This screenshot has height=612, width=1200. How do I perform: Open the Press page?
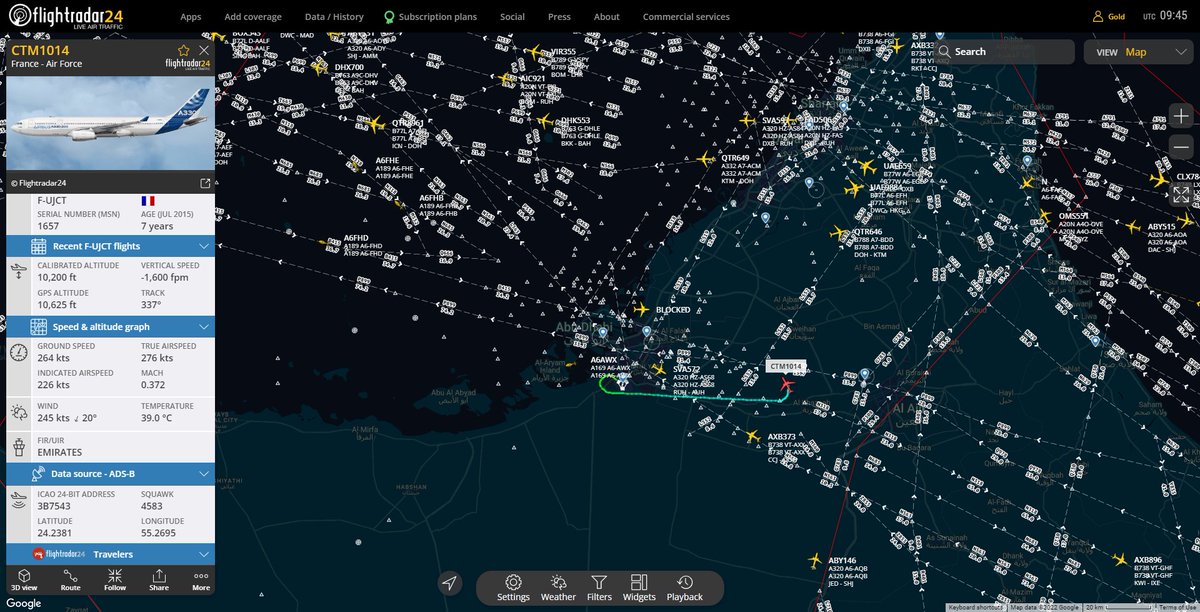click(559, 17)
